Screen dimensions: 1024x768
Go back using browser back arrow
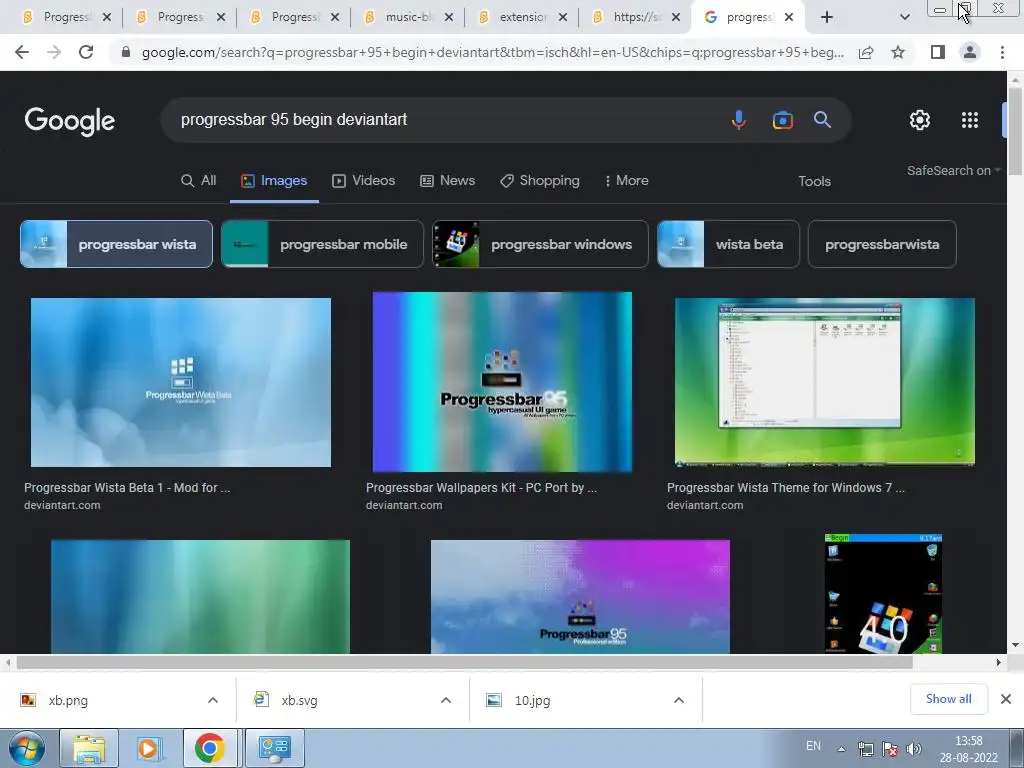coord(22,52)
